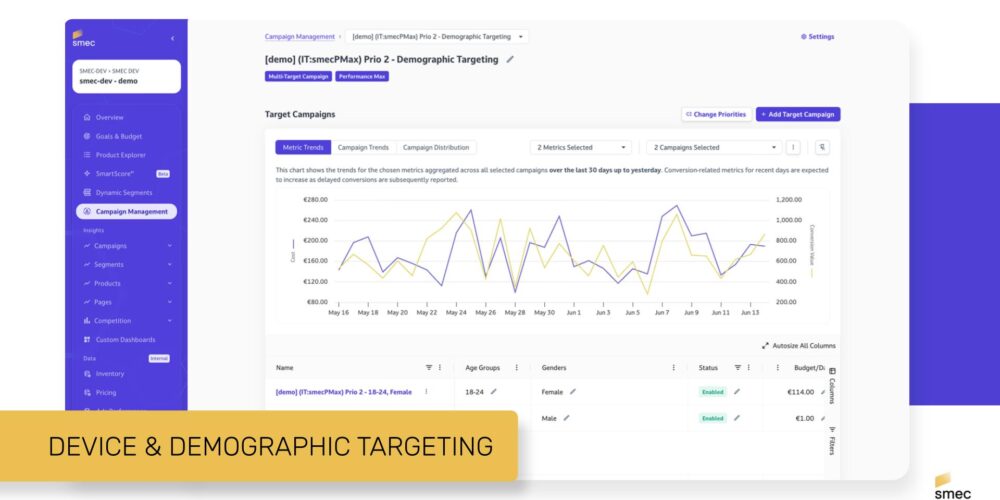
Task: Open the 2 Campaigns Selected dropdown
Action: [714, 147]
